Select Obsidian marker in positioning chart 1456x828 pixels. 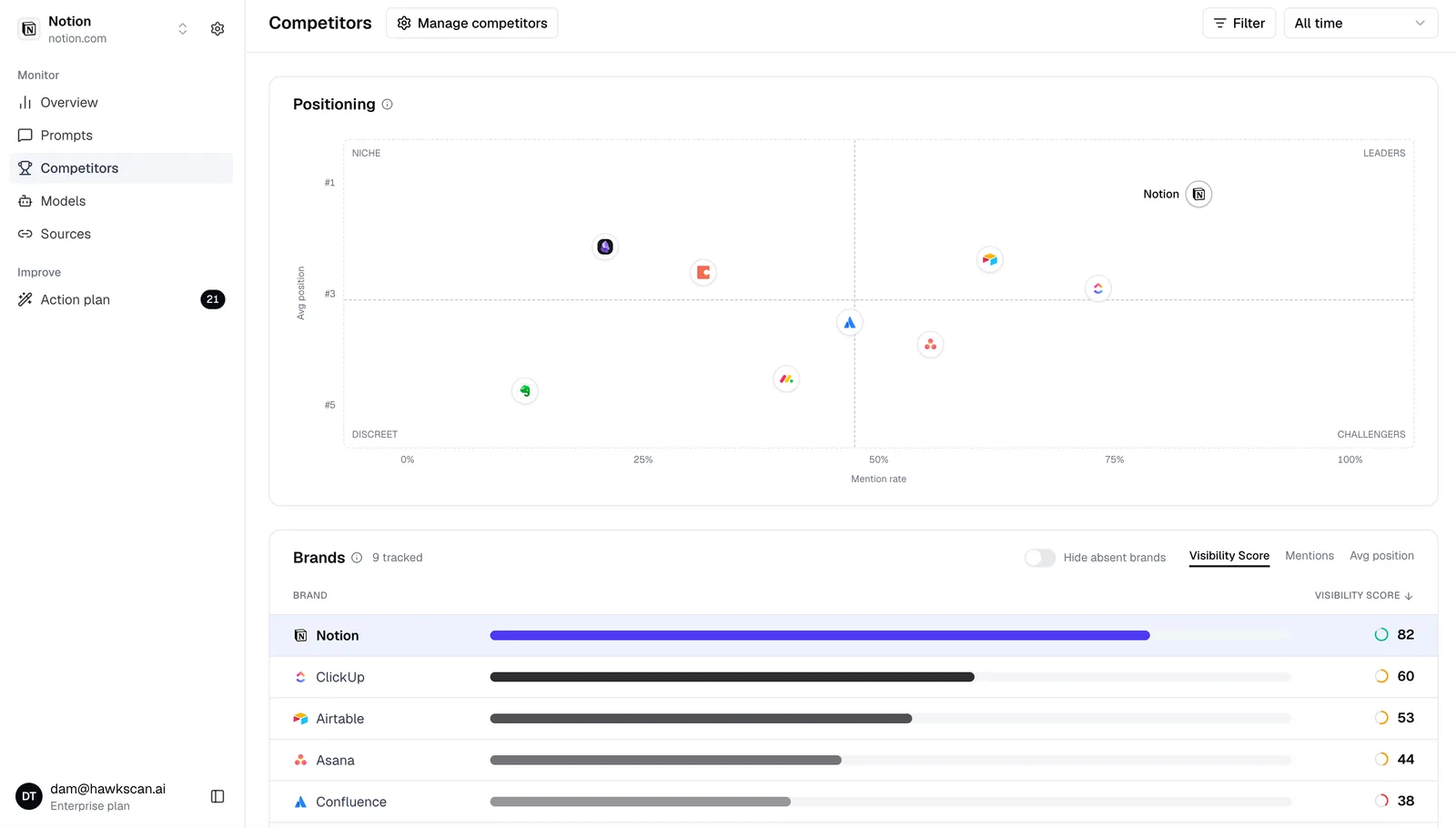coord(605,247)
